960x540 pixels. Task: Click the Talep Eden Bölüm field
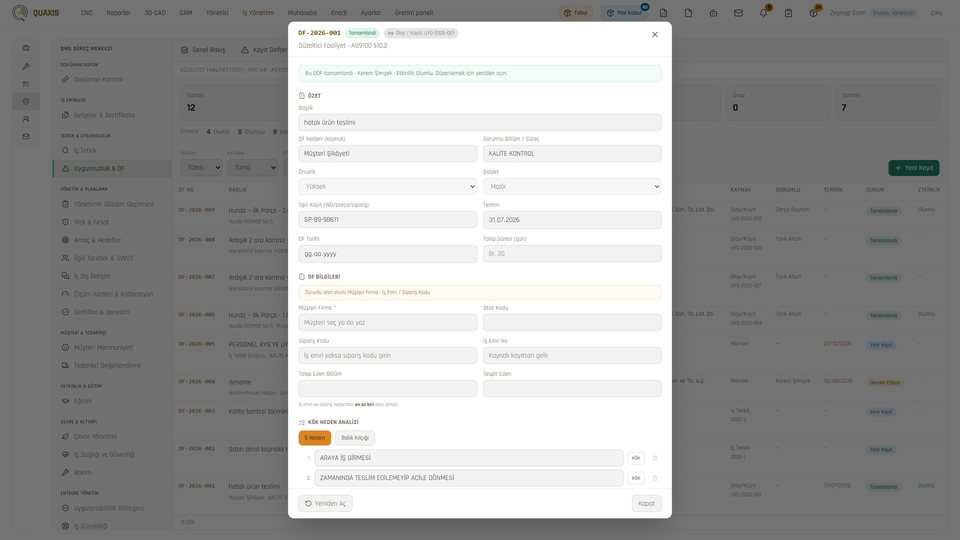[388, 388]
